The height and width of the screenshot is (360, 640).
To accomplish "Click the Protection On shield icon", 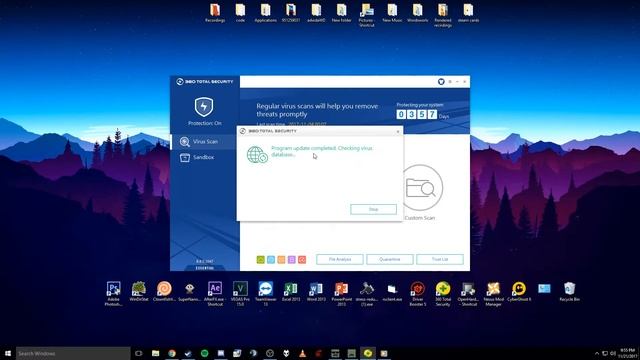I will click(x=204, y=107).
